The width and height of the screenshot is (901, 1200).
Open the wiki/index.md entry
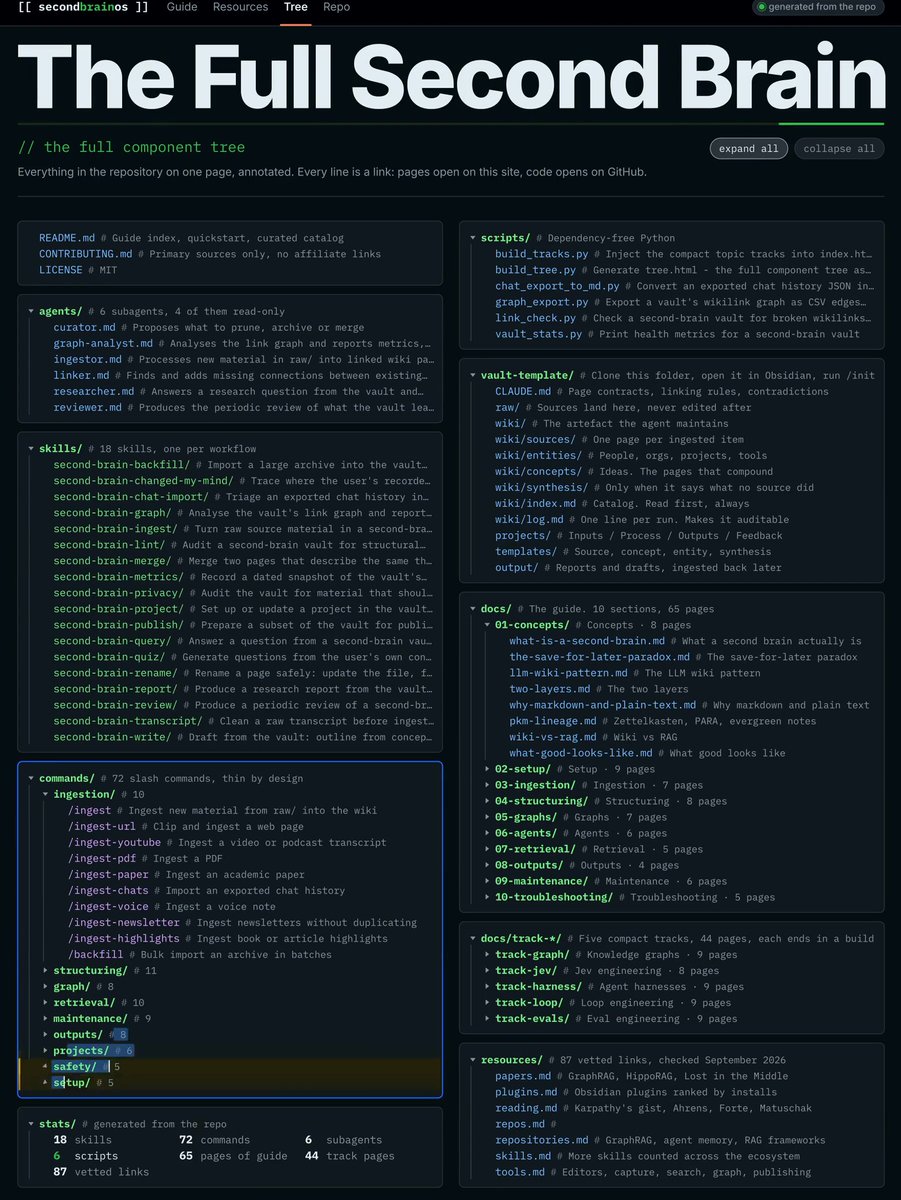535,503
